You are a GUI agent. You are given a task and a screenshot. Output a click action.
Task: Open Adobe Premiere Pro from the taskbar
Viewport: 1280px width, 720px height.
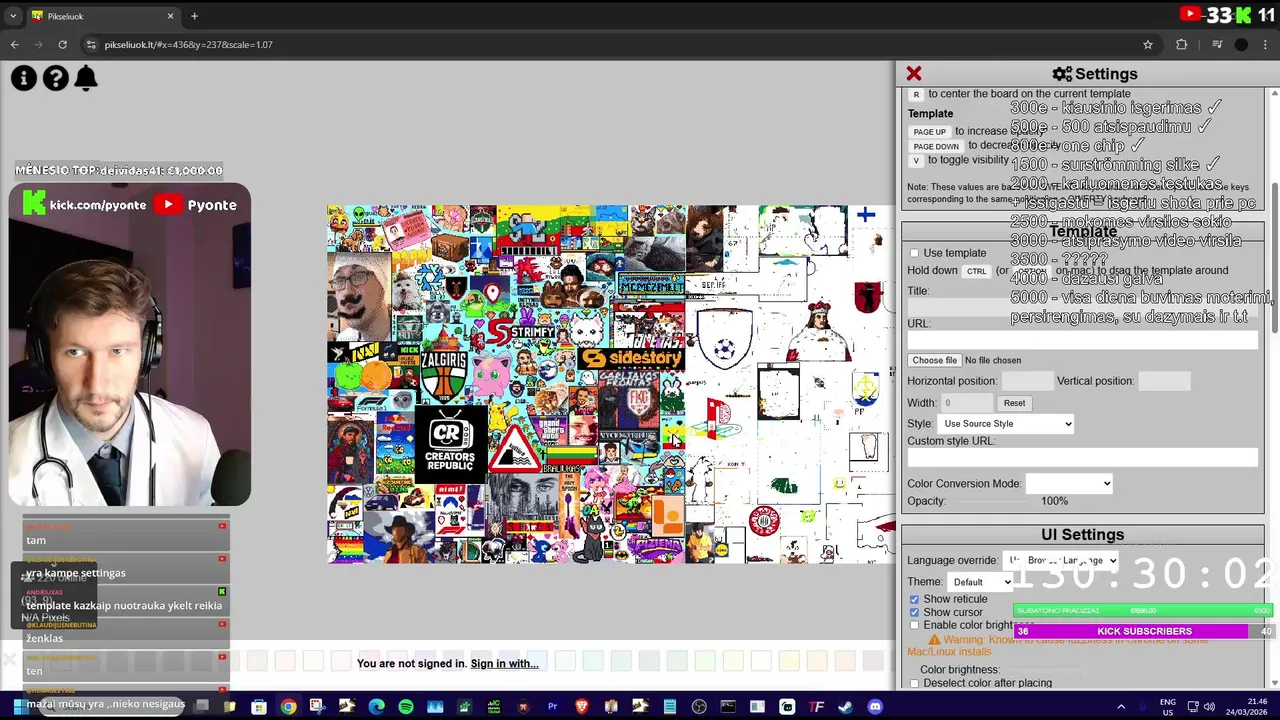coord(552,707)
